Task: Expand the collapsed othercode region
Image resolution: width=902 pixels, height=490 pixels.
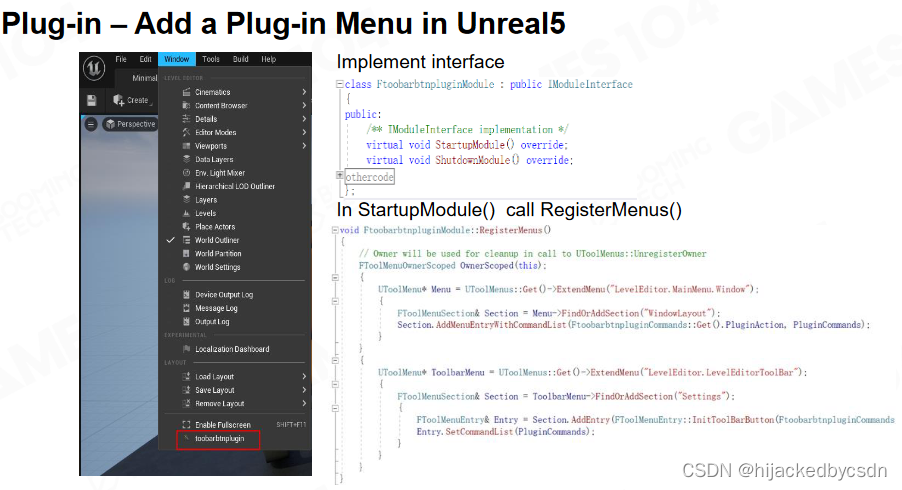Action: click(x=339, y=175)
